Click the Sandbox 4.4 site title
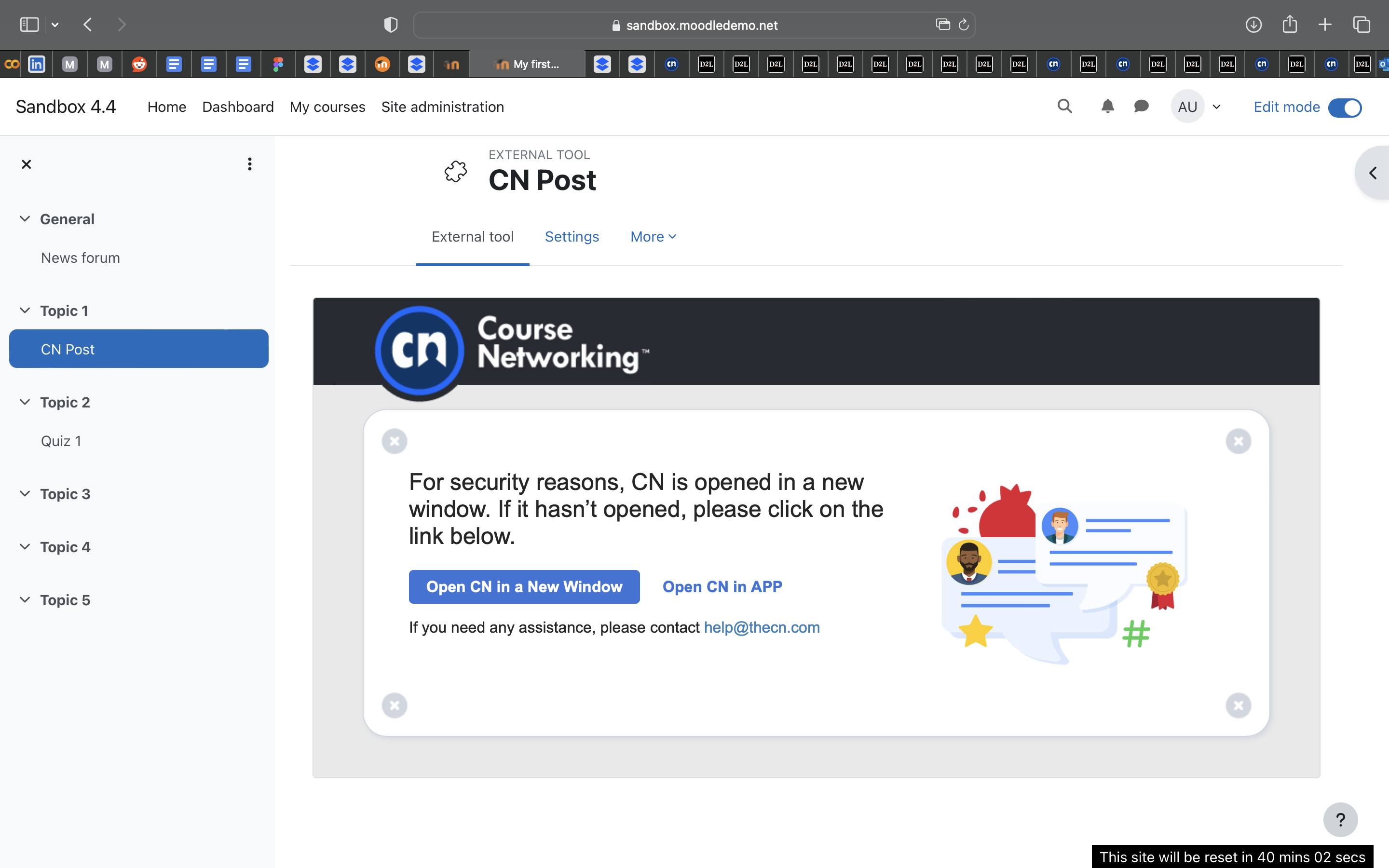 66,107
